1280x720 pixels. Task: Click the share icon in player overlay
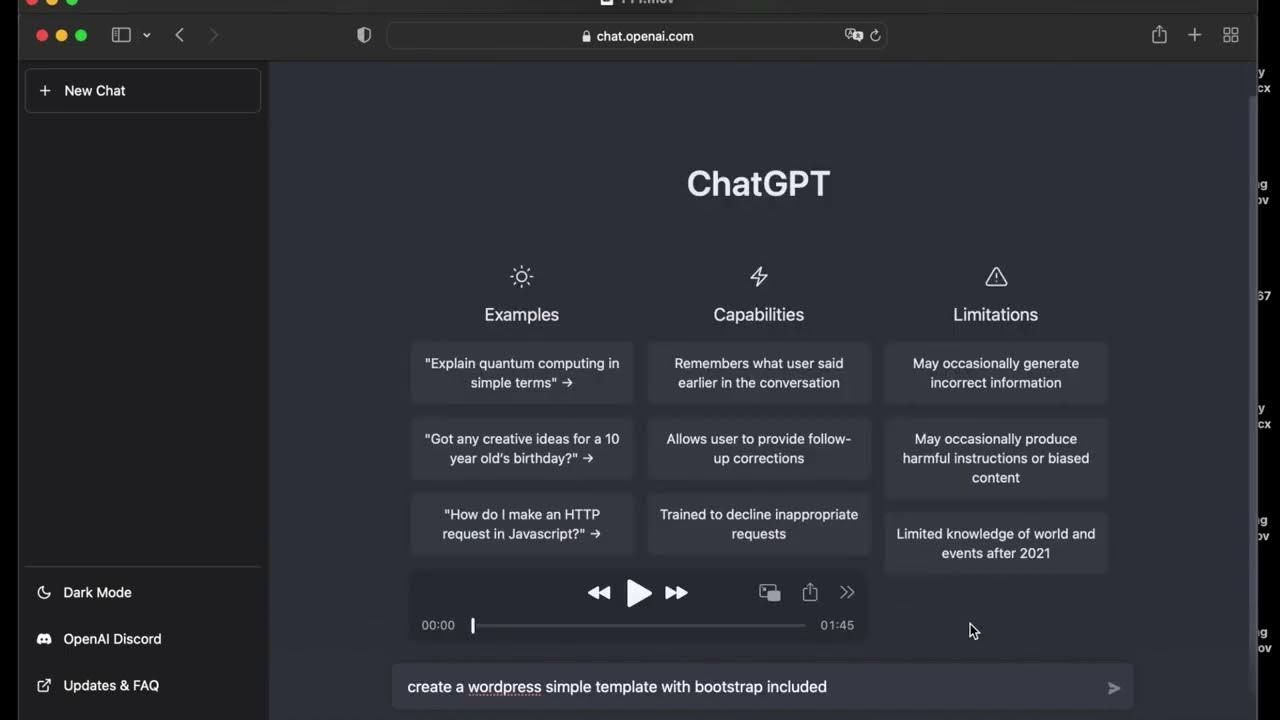(x=810, y=593)
